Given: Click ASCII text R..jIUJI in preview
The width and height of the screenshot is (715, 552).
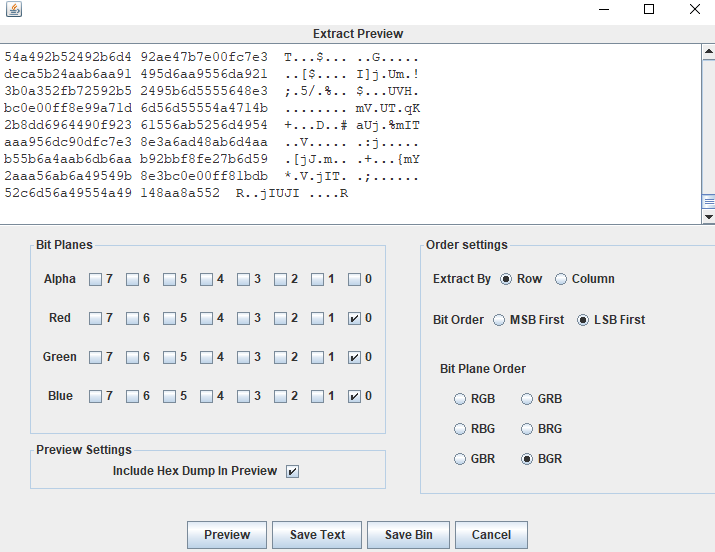Looking at the screenshot, I should coord(268,193).
